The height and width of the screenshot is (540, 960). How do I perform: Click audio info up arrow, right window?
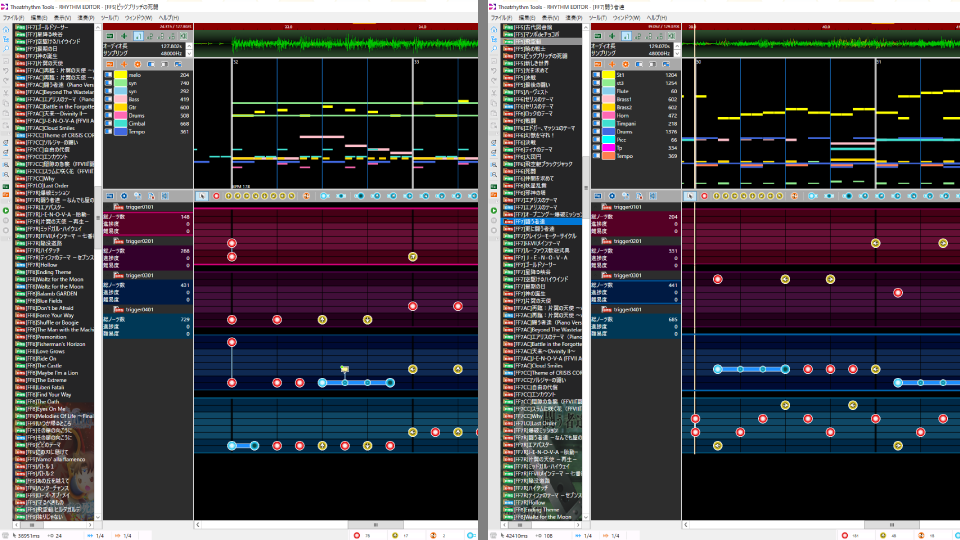click(677, 46)
